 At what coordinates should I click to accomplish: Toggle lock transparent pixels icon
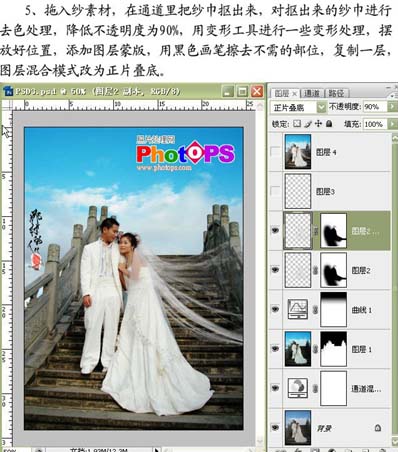click(297, 124)
